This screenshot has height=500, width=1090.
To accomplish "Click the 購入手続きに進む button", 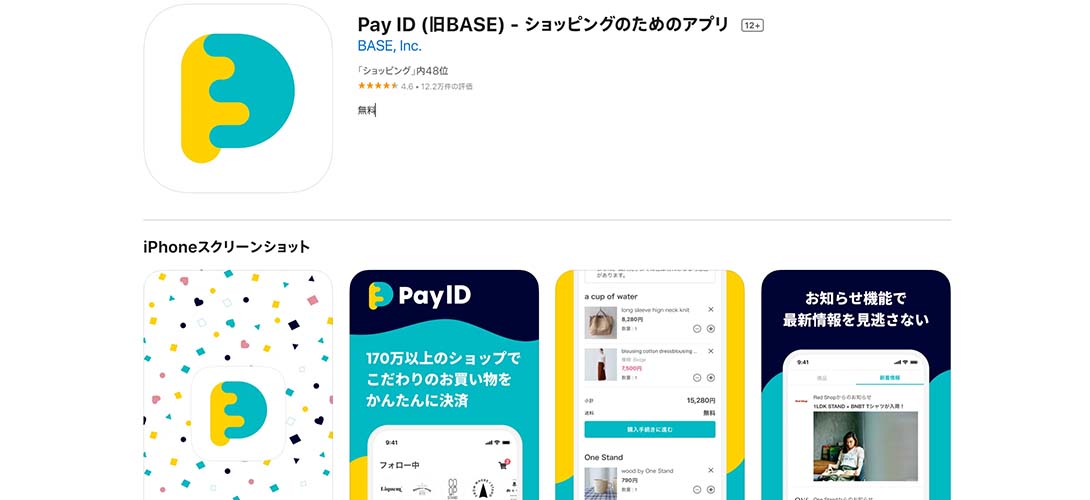I will point(649,429).
